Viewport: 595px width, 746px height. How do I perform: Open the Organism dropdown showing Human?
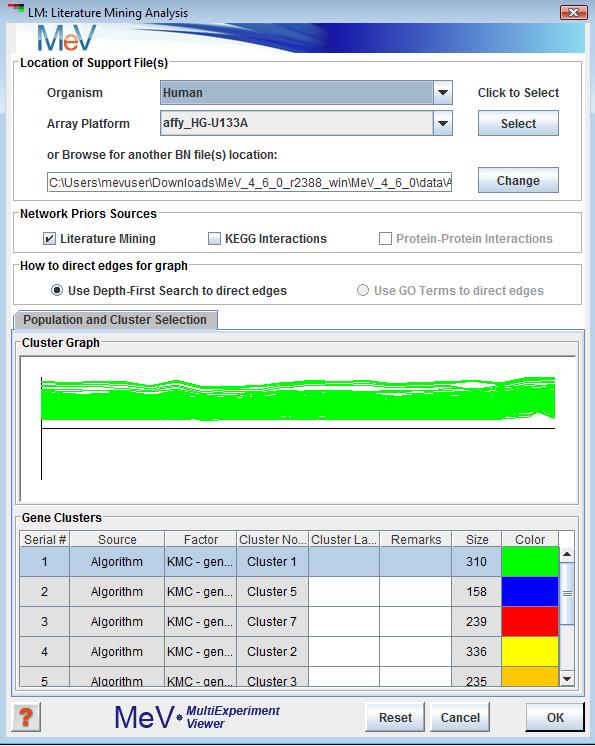click(306, 92)
